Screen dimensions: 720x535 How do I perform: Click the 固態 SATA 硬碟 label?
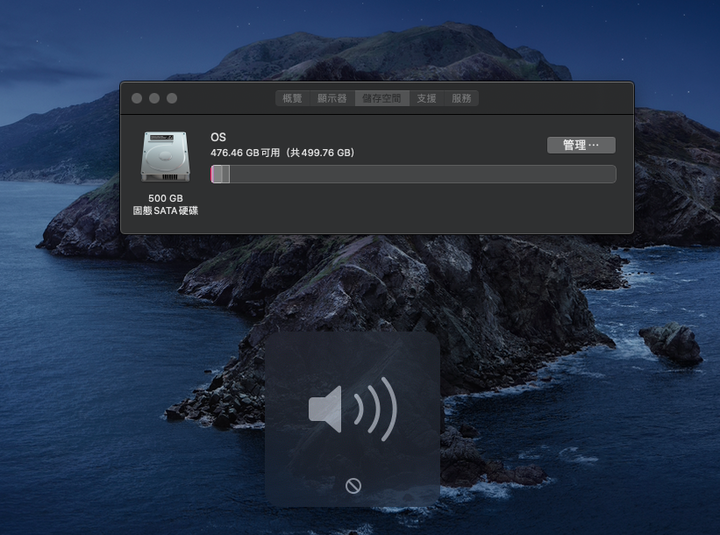[165, 211]
